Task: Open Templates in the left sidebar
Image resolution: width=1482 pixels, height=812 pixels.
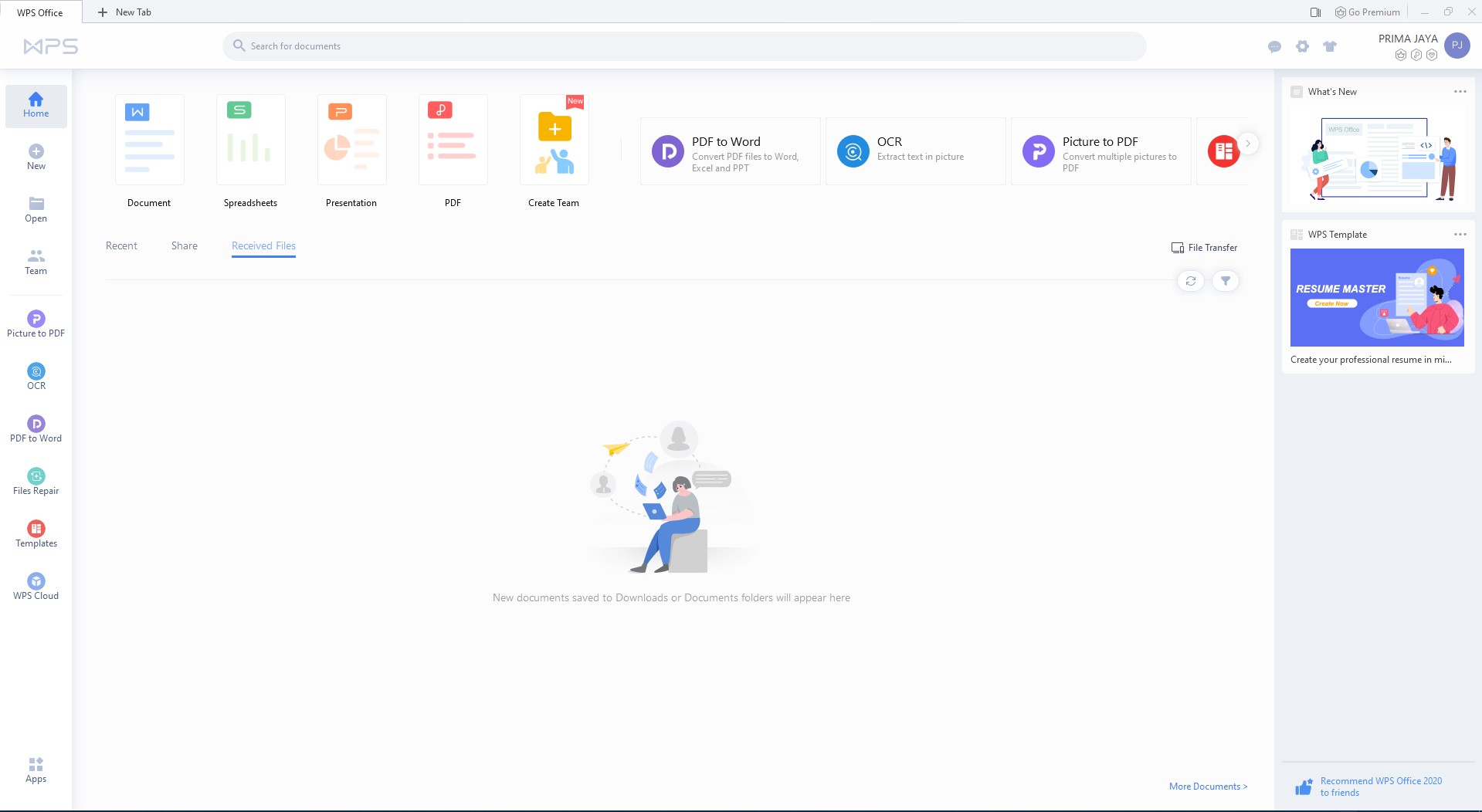Action: tap(36, 535)
